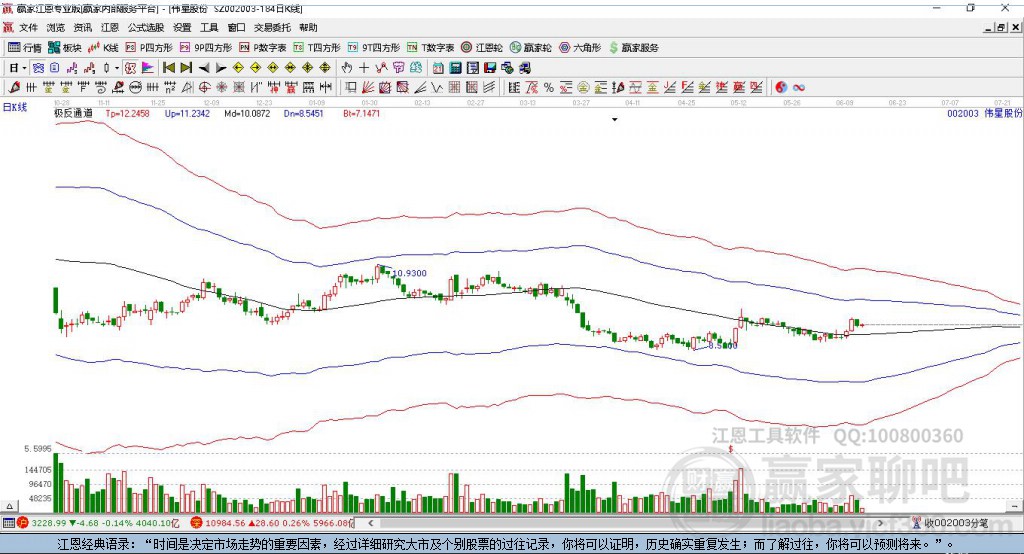This screenshot has height=554, width=1024.
Task: Jump to the first bar icon
Action: click(168, 68)
